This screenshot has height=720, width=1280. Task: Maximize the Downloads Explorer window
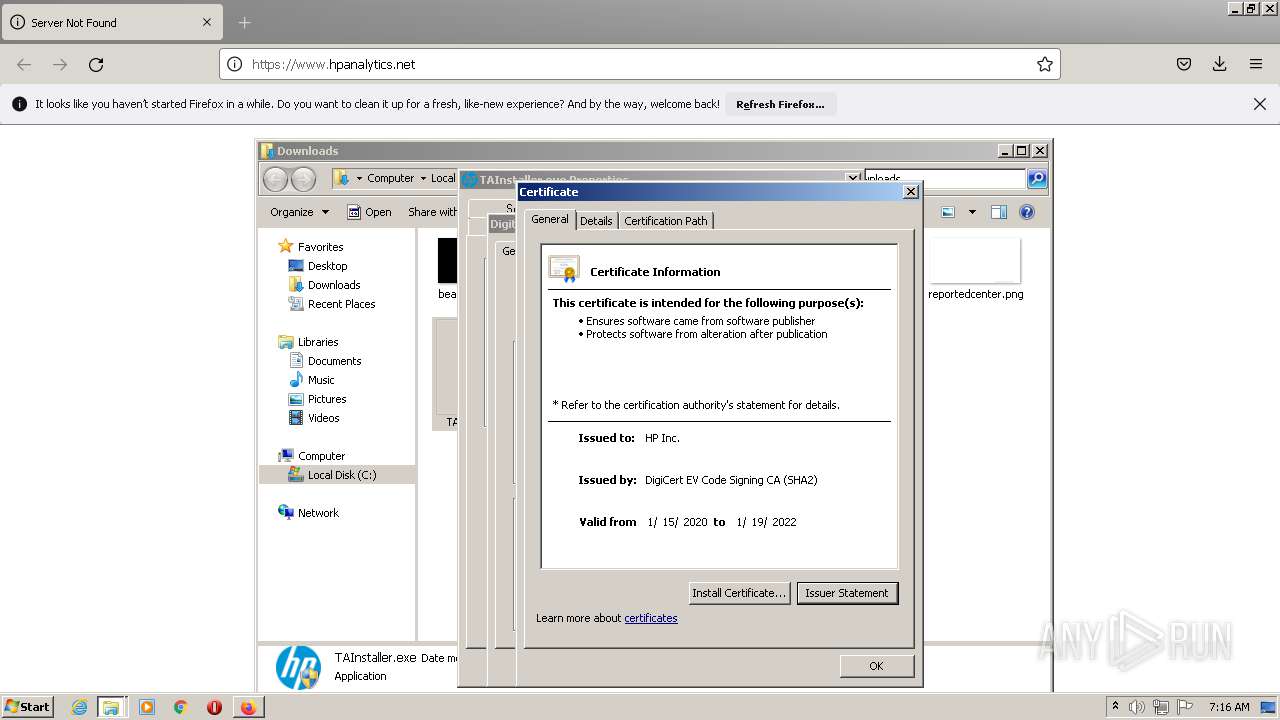1021,151
